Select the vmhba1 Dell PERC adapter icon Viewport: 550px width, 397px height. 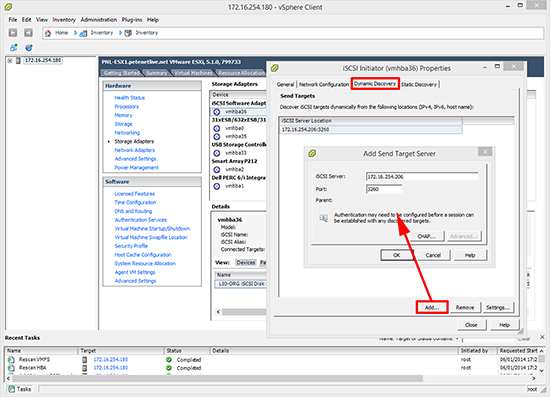217,186
